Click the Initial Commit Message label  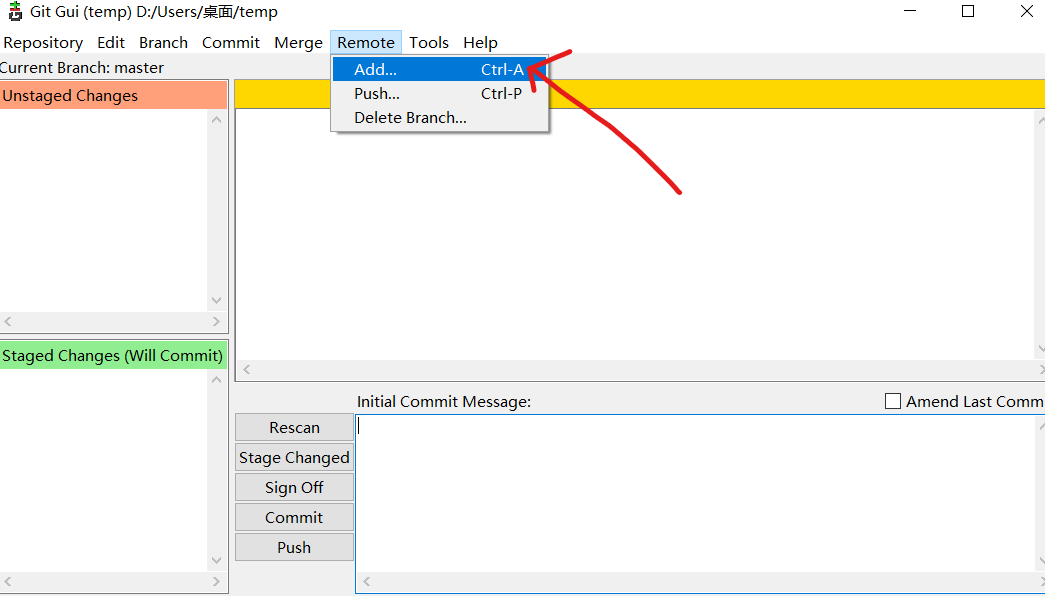click(444, 401)
